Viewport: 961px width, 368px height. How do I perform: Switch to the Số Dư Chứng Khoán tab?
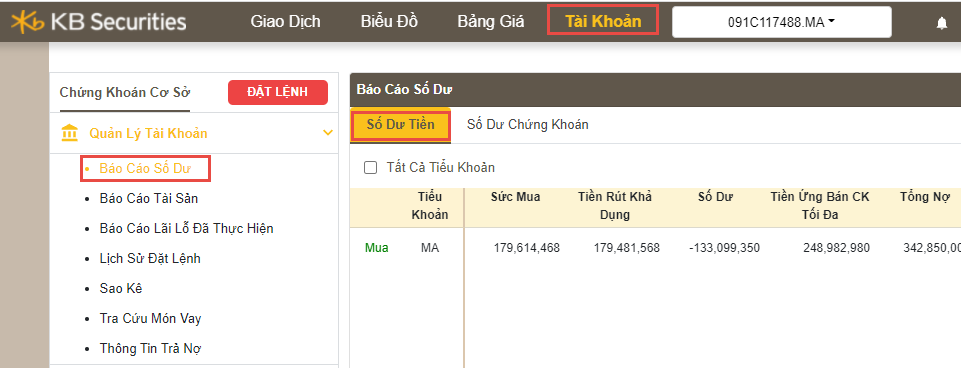pyautogui.click(x=528, y=125)
